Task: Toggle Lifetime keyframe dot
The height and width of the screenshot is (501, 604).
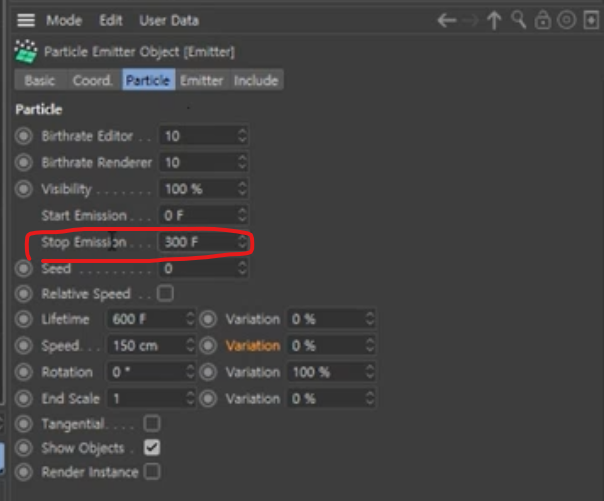Action: coord(24,319)
